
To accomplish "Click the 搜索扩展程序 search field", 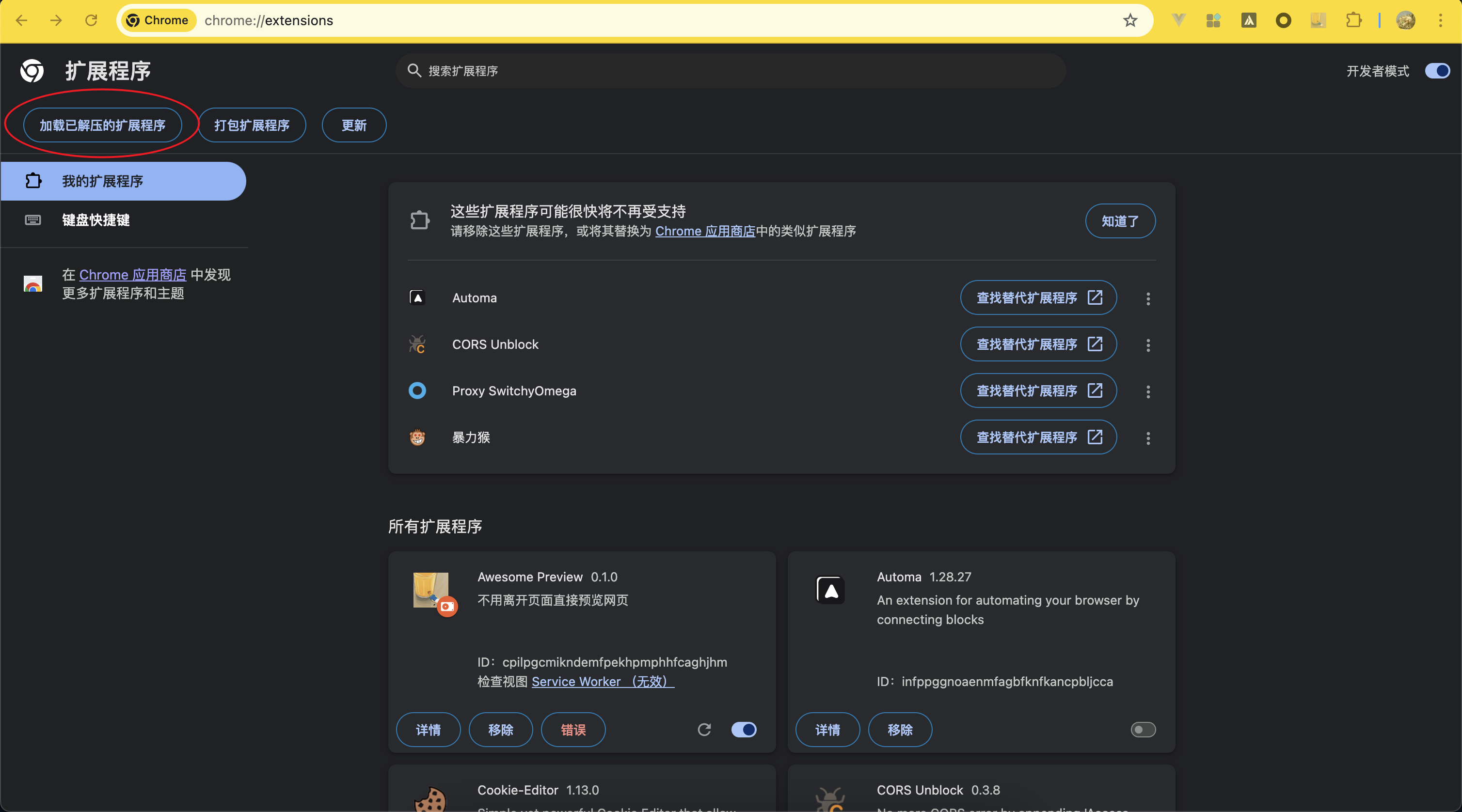I will point(732,71).
